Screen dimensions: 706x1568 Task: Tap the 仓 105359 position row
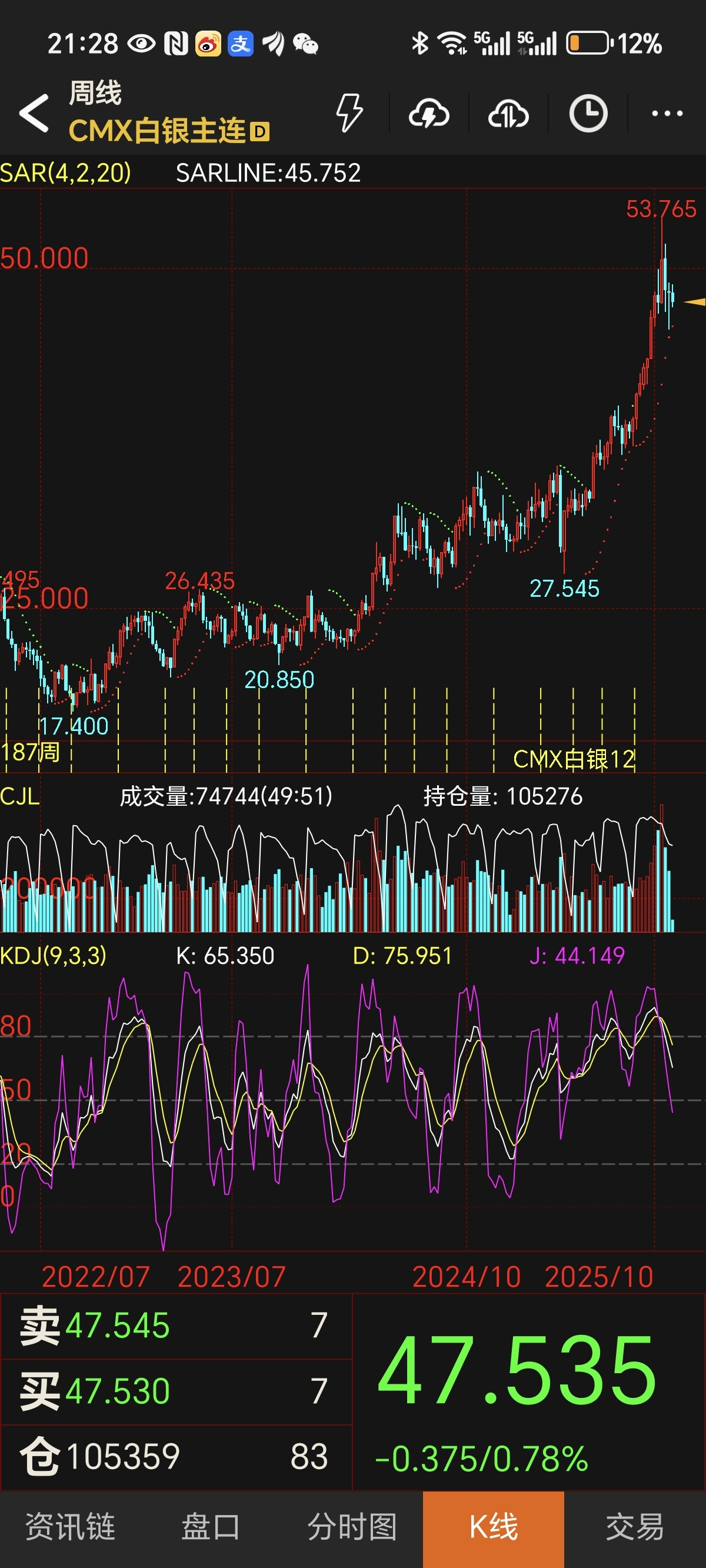click(176, 1458)
